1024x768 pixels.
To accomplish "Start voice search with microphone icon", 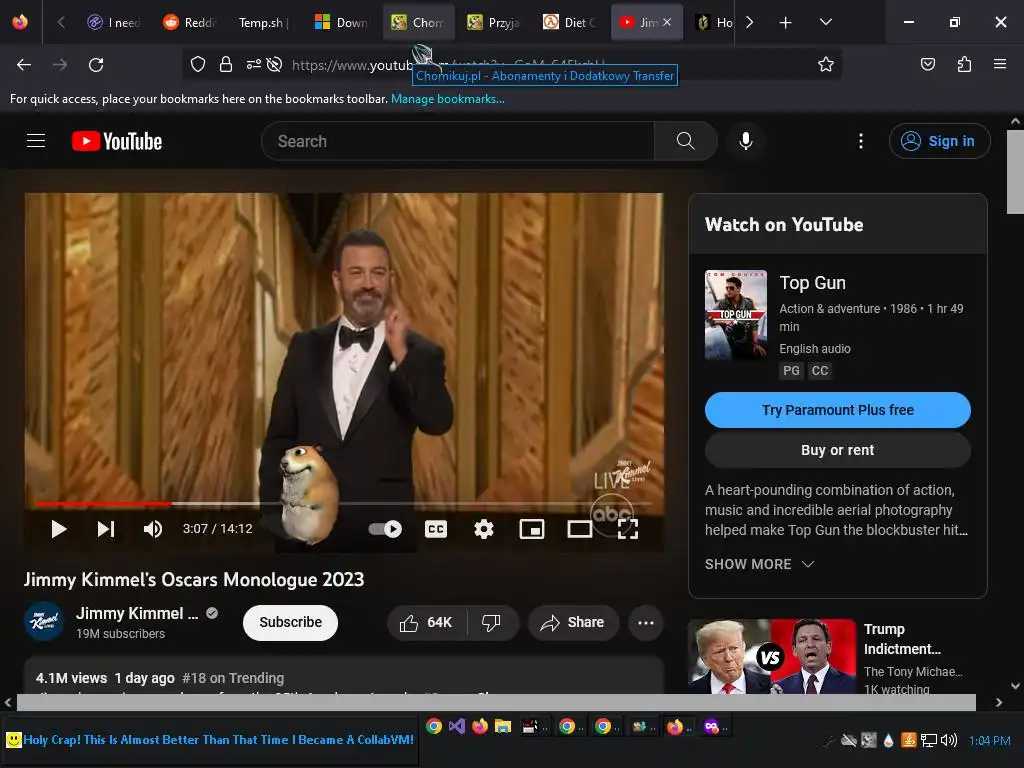I will [746, 141].
